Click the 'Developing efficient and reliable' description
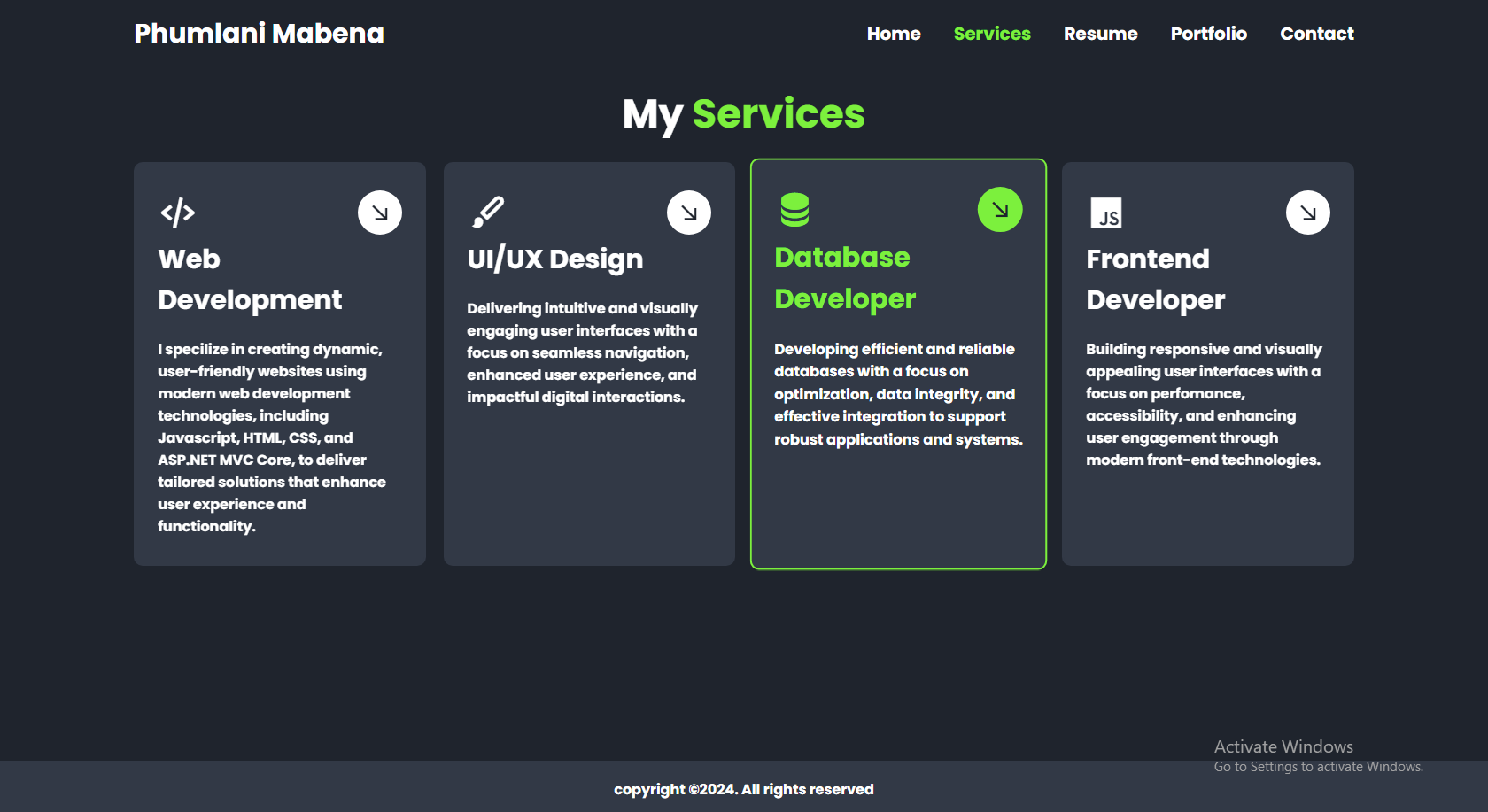Image resolution: width=1488 pixels, height=812 pixels. tap(899, 394)
